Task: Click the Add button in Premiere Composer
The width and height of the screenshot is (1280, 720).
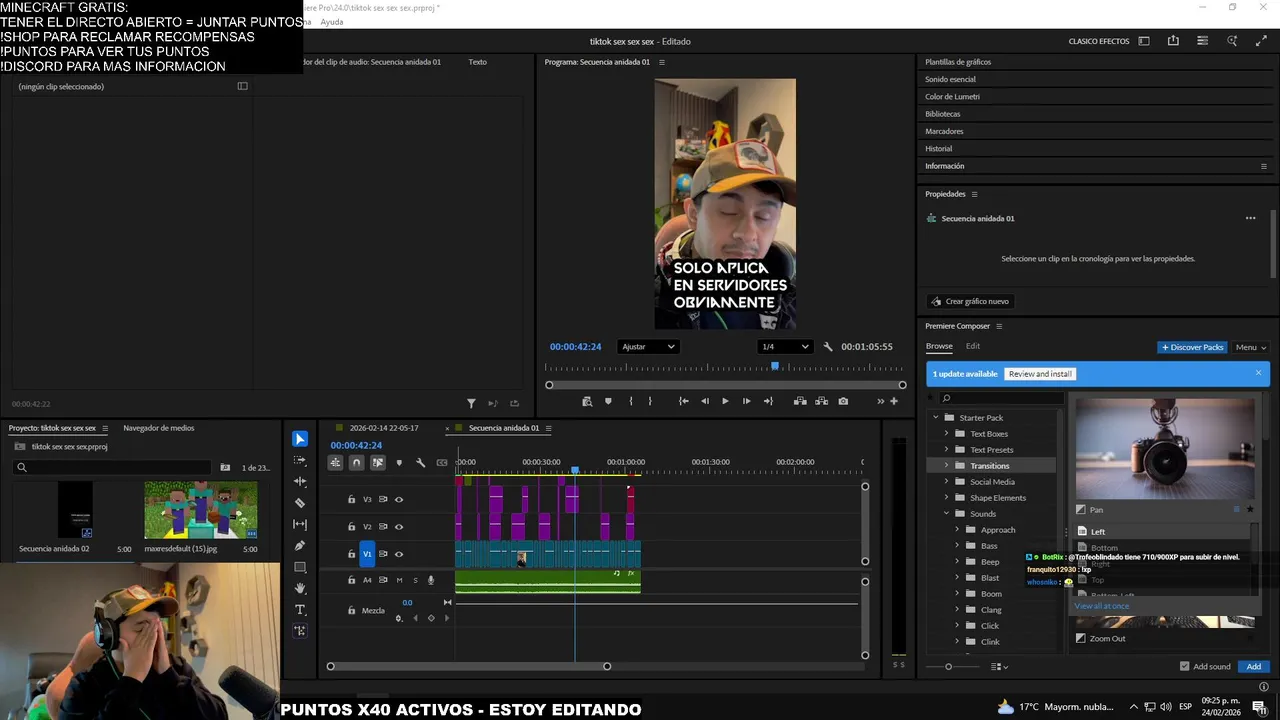Action: [1253, 666]
